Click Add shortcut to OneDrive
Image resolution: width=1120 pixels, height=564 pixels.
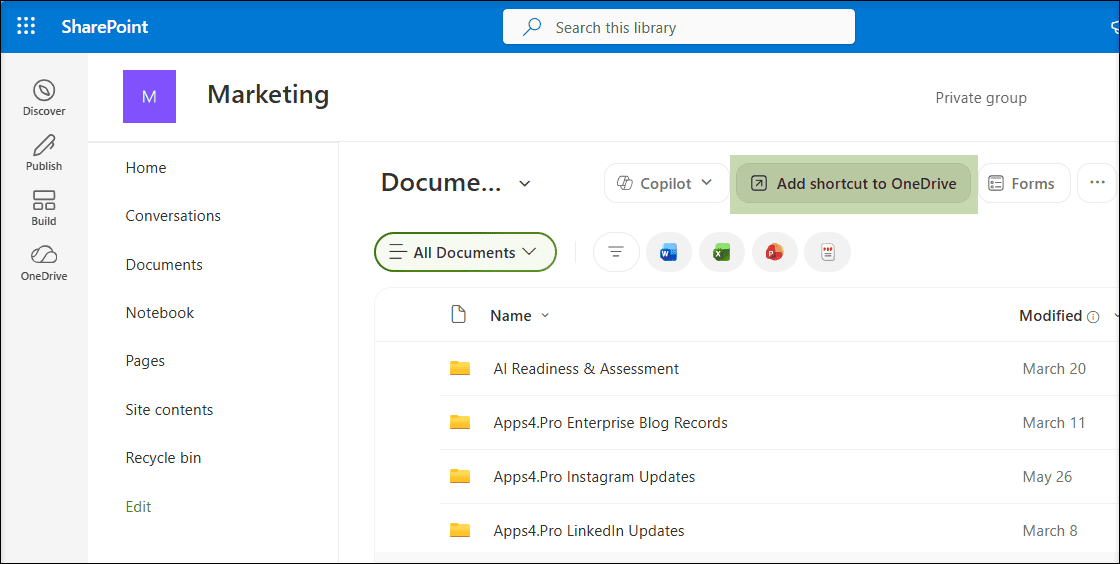click(854, 183)
